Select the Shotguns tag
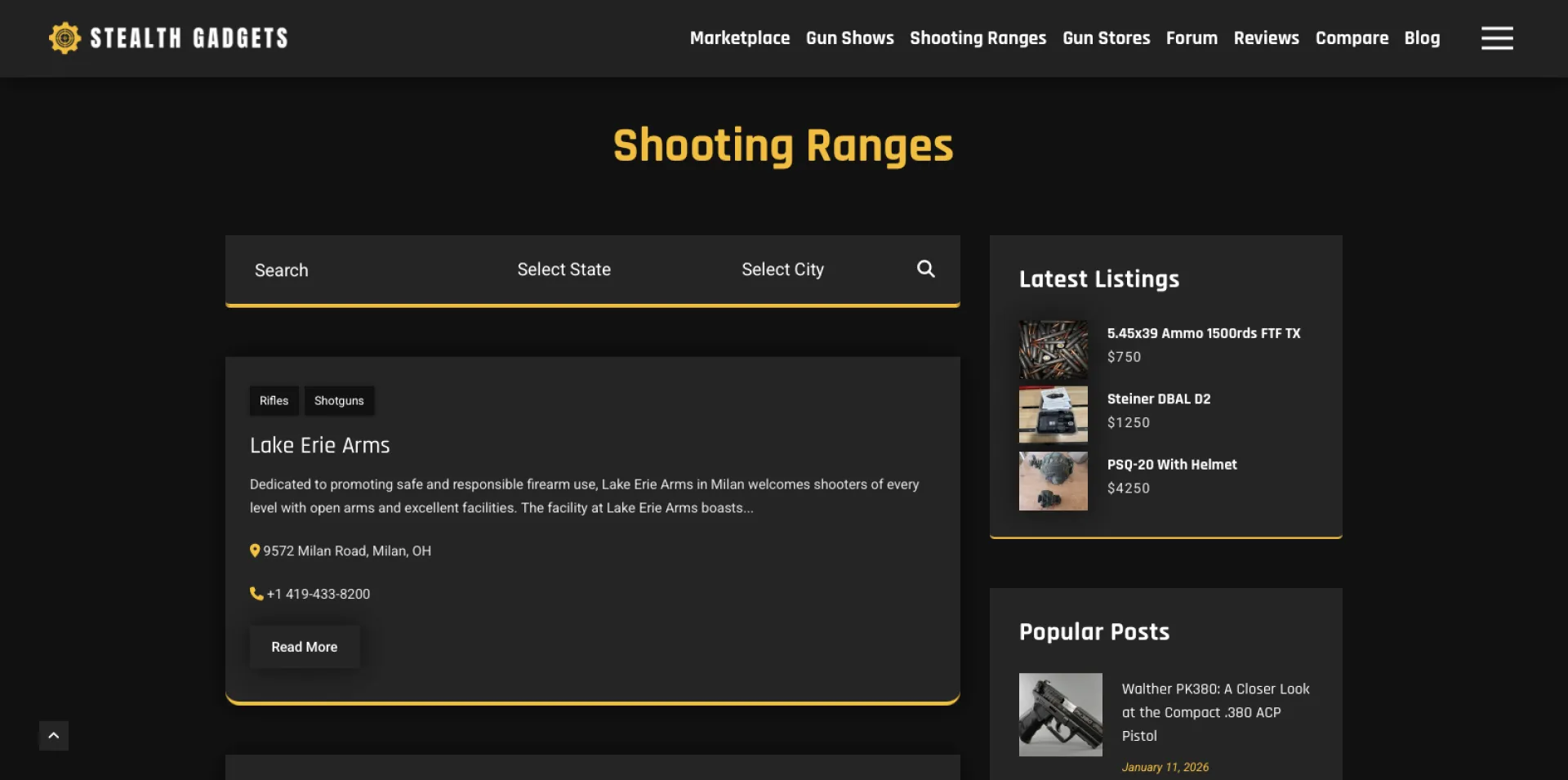The height and width of the screenshot is (780, 1568). [x=339, y=400]
